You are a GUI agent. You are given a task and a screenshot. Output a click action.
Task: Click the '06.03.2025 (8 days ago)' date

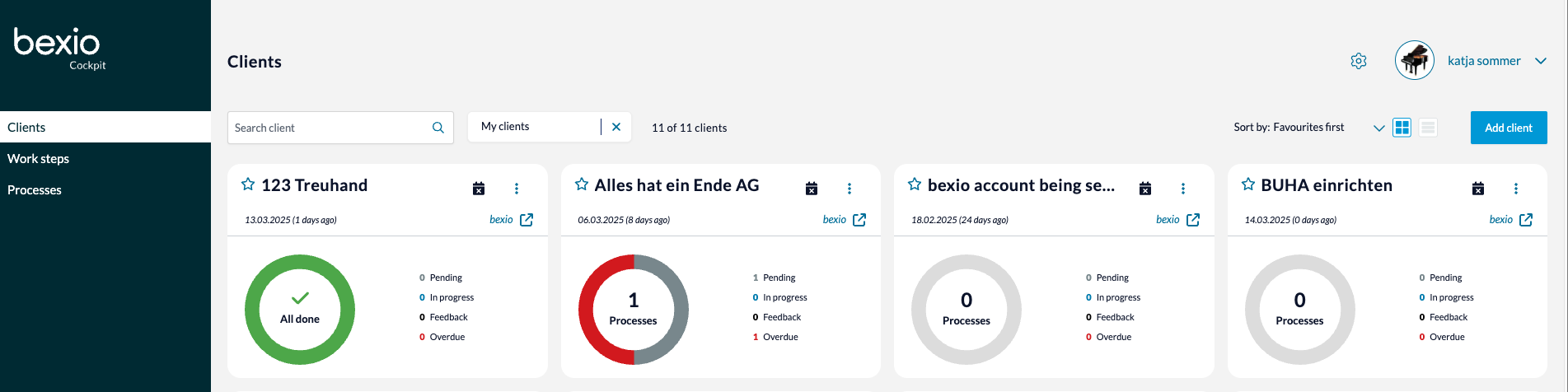[624, 220]
